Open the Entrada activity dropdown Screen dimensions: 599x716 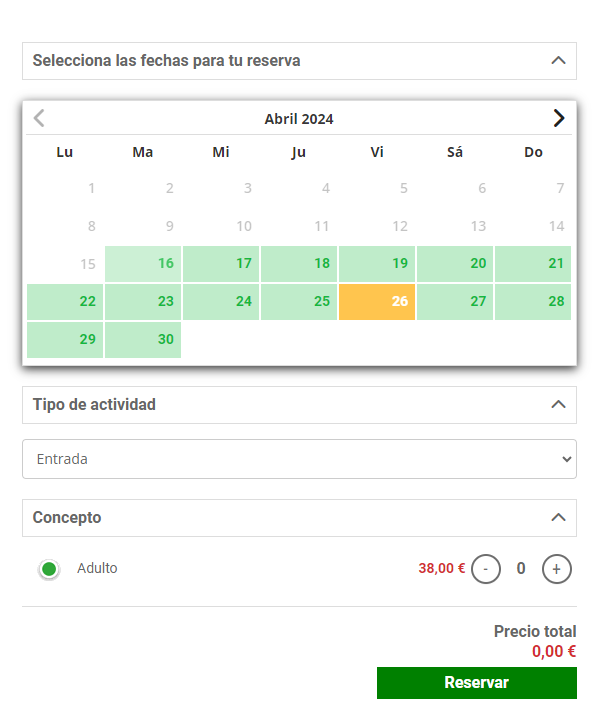coord(300,459)
